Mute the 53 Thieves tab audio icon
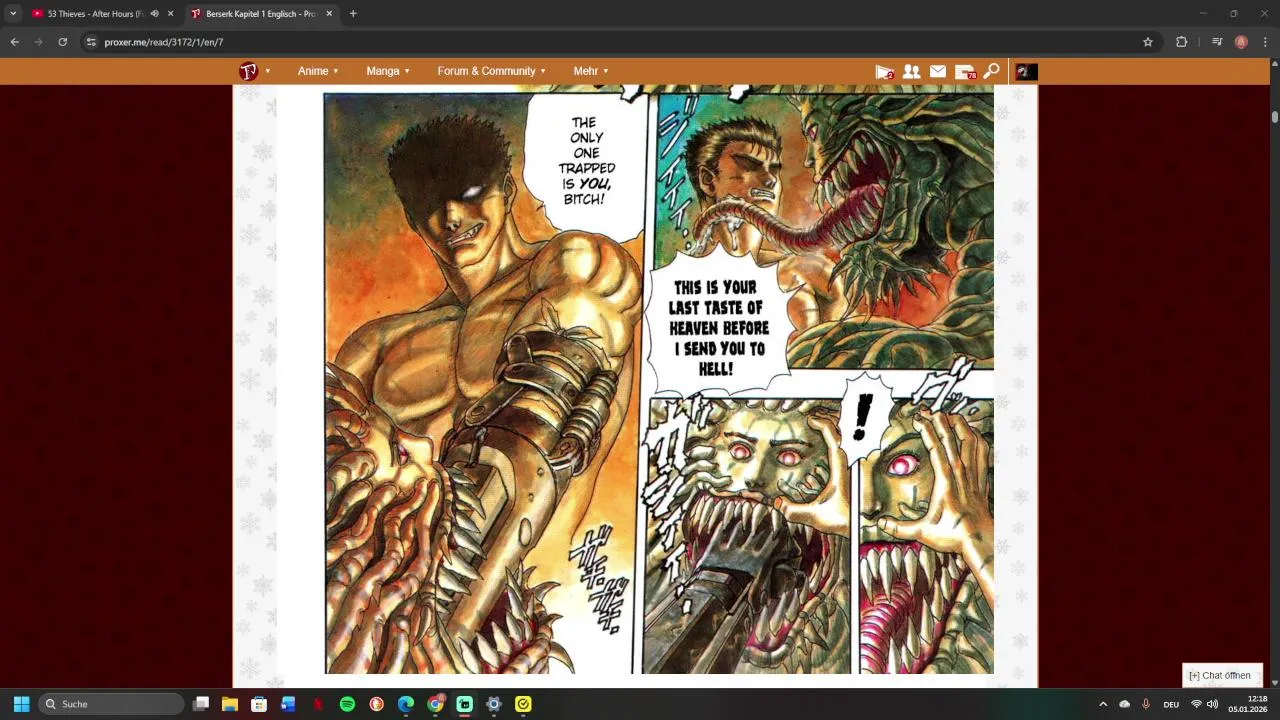Screen dimensions: 1280x720 (154, 14)
